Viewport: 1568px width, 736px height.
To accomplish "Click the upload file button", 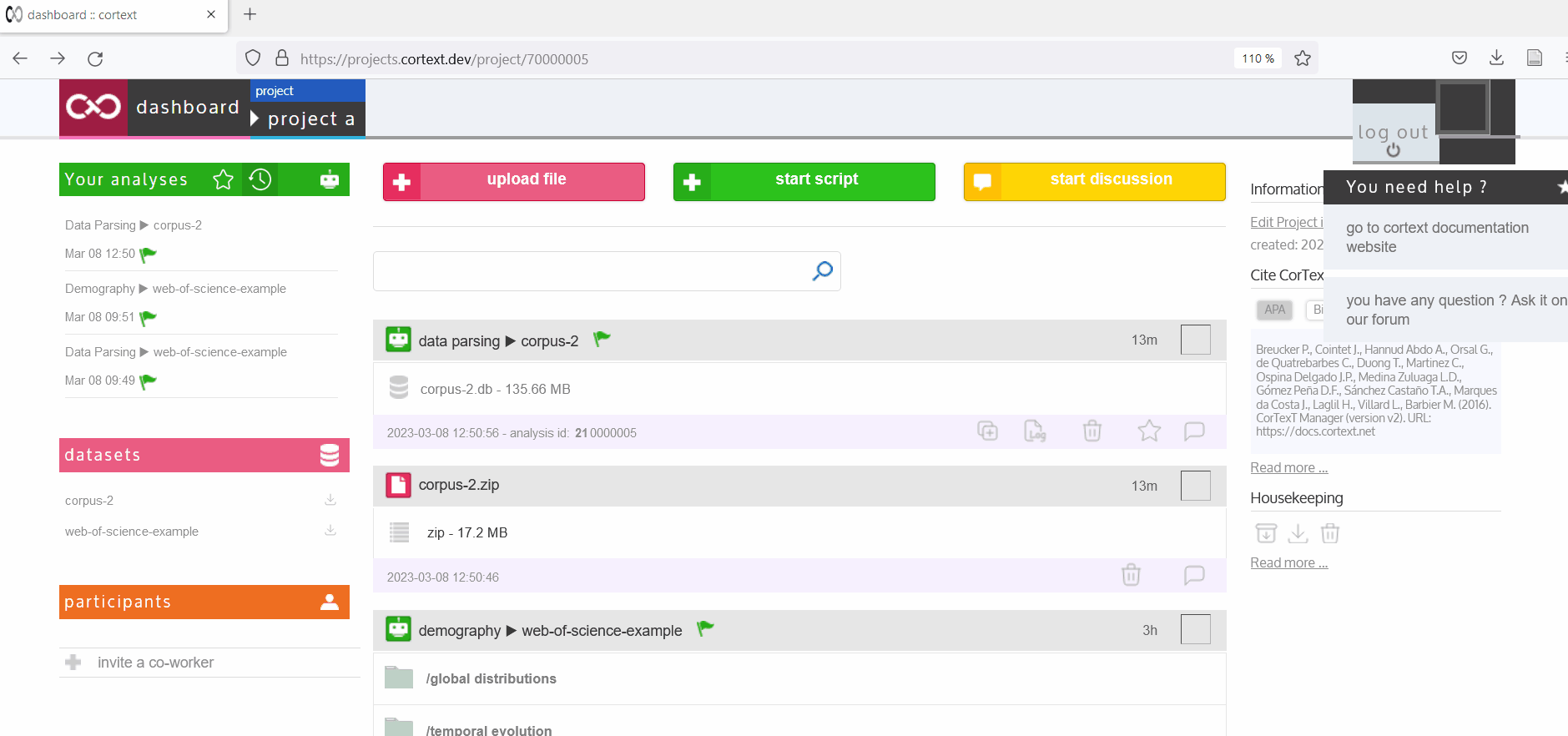I will pyautogui.click(x=514, y=181).
